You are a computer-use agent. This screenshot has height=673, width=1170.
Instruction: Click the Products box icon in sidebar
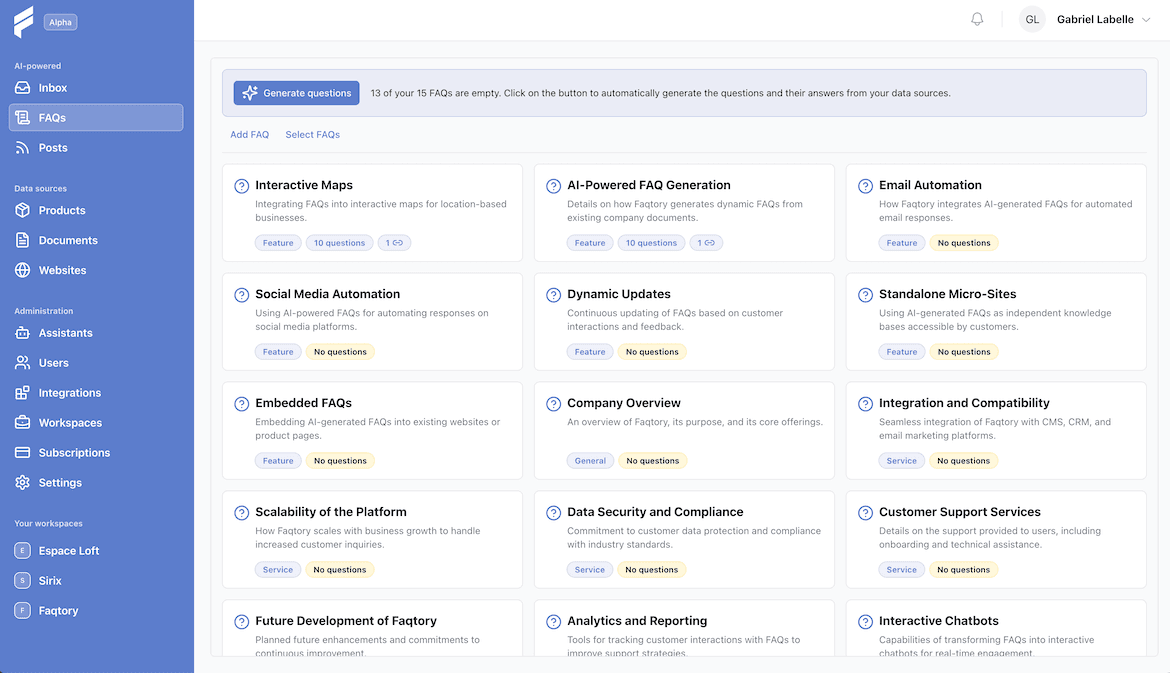tap(22, 210)
